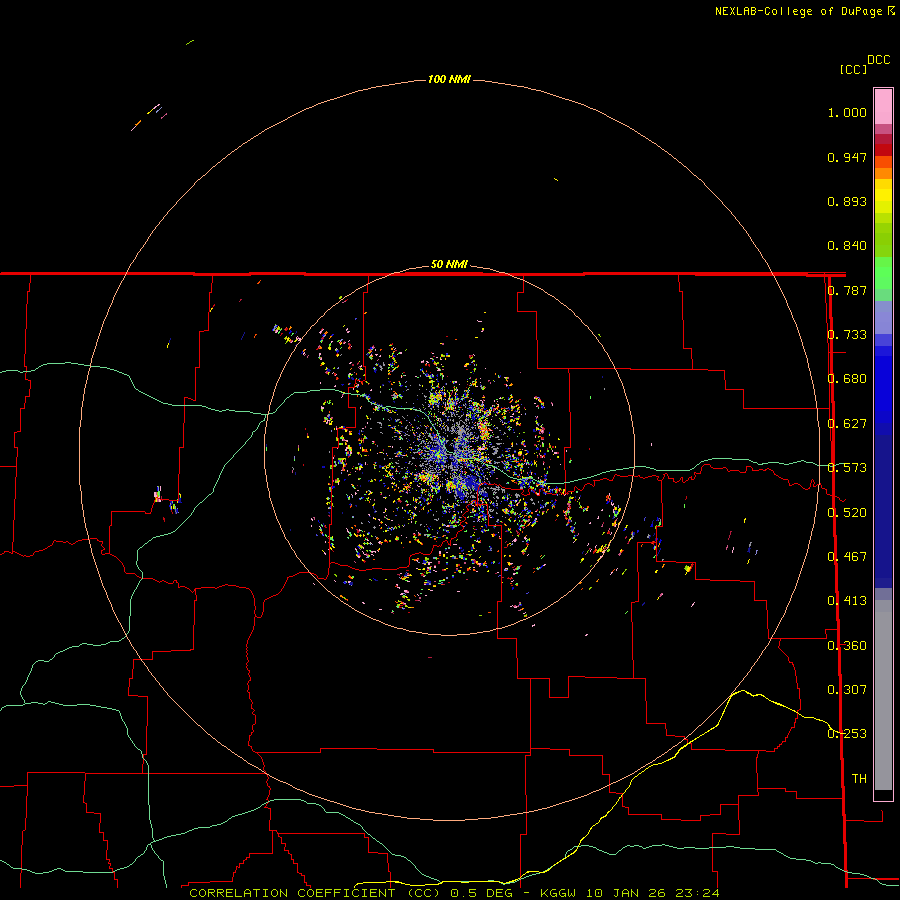The height and width of the screenshot is (900, 900).
Task: Click the 0.413 legend value
Action: (x=847, y=601)
